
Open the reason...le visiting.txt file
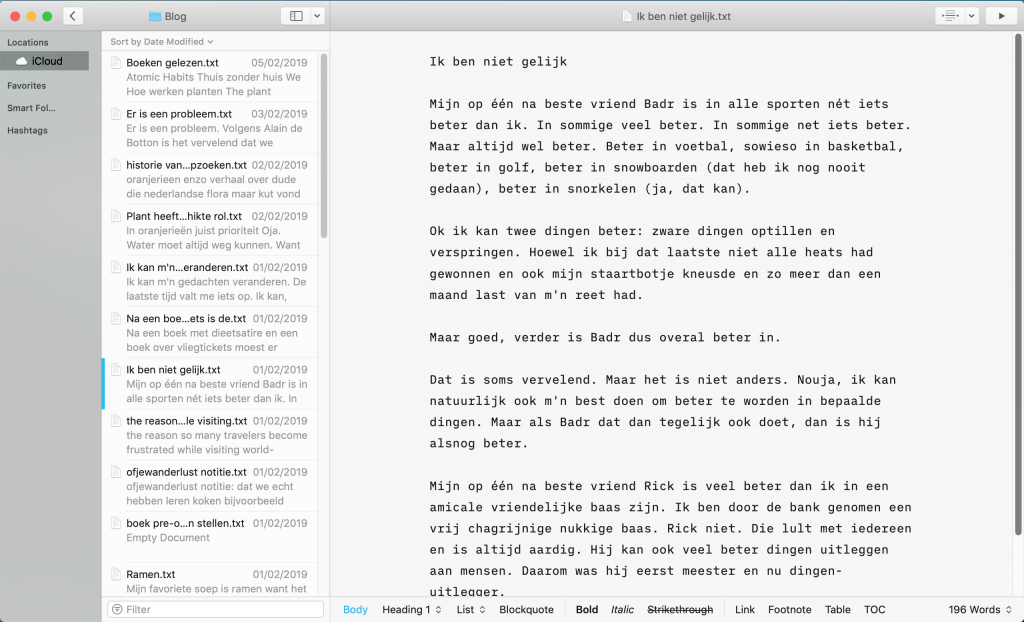tap(210, 434)
